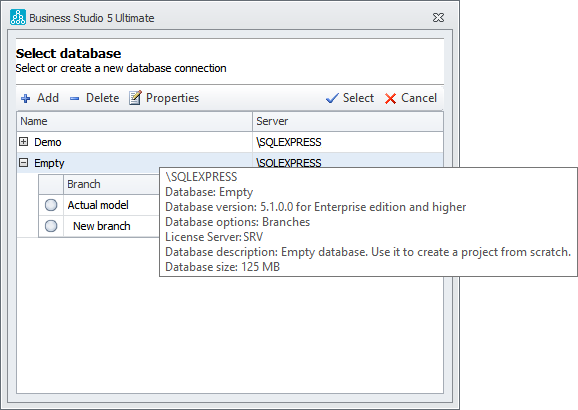The image size is (578, 410).
Task: Click the Cancel button
Action: 411,98
